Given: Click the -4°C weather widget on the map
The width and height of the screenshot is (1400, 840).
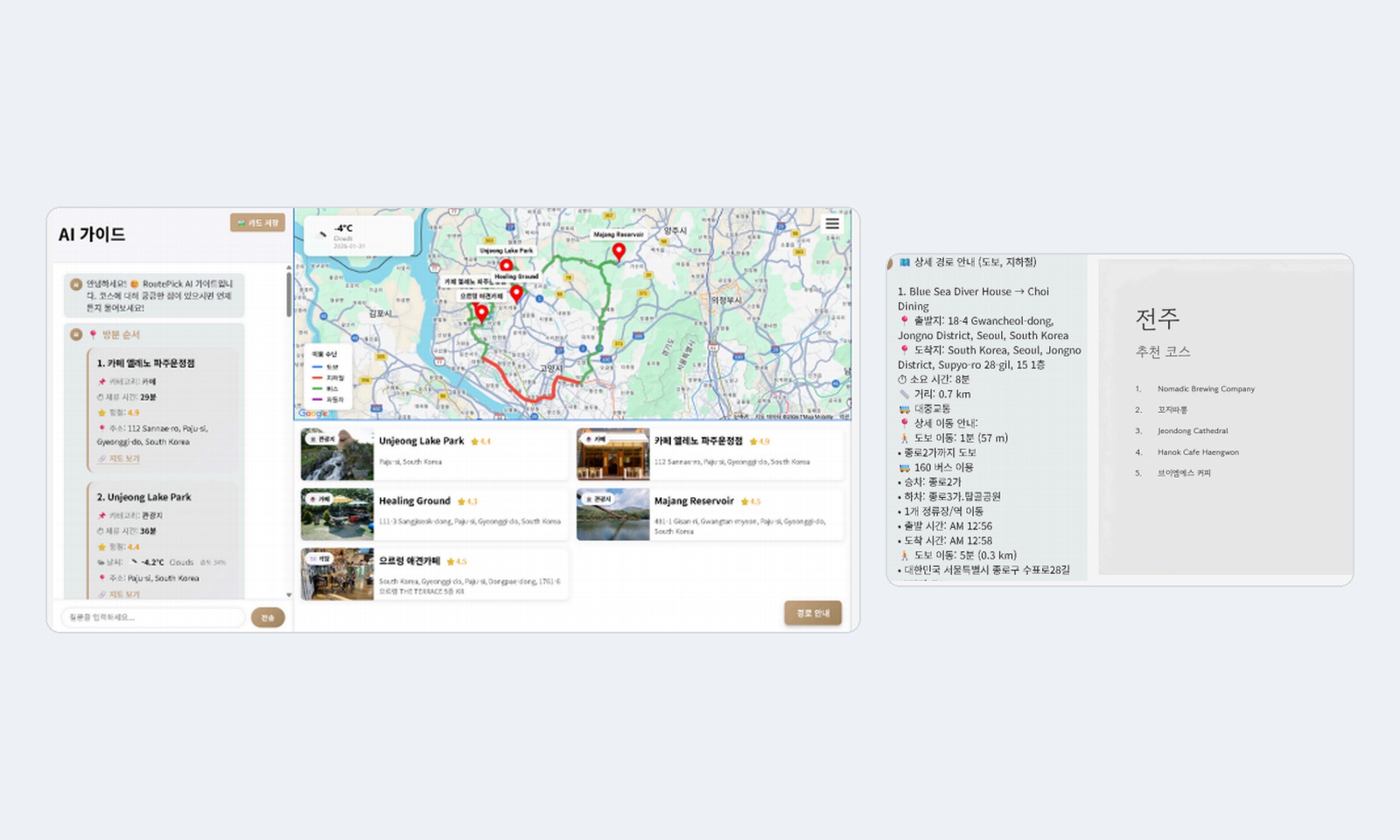Looking at the screenshot, I should point(359,235).
